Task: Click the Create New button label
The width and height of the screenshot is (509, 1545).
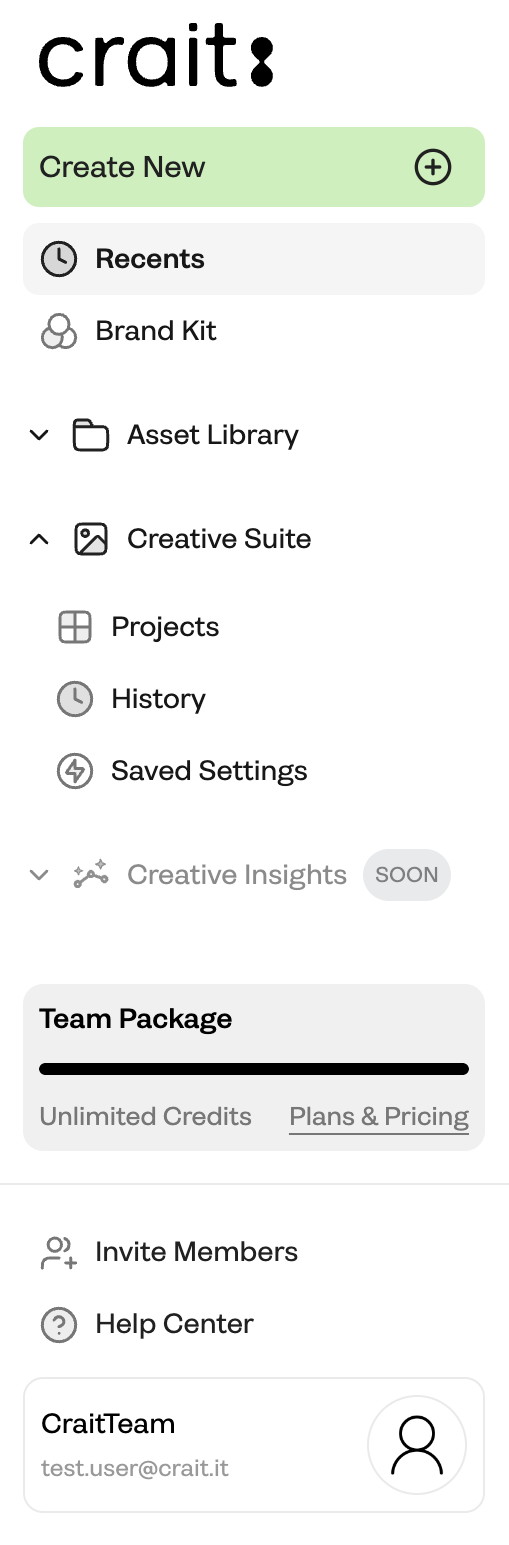Action: point(122,167)
